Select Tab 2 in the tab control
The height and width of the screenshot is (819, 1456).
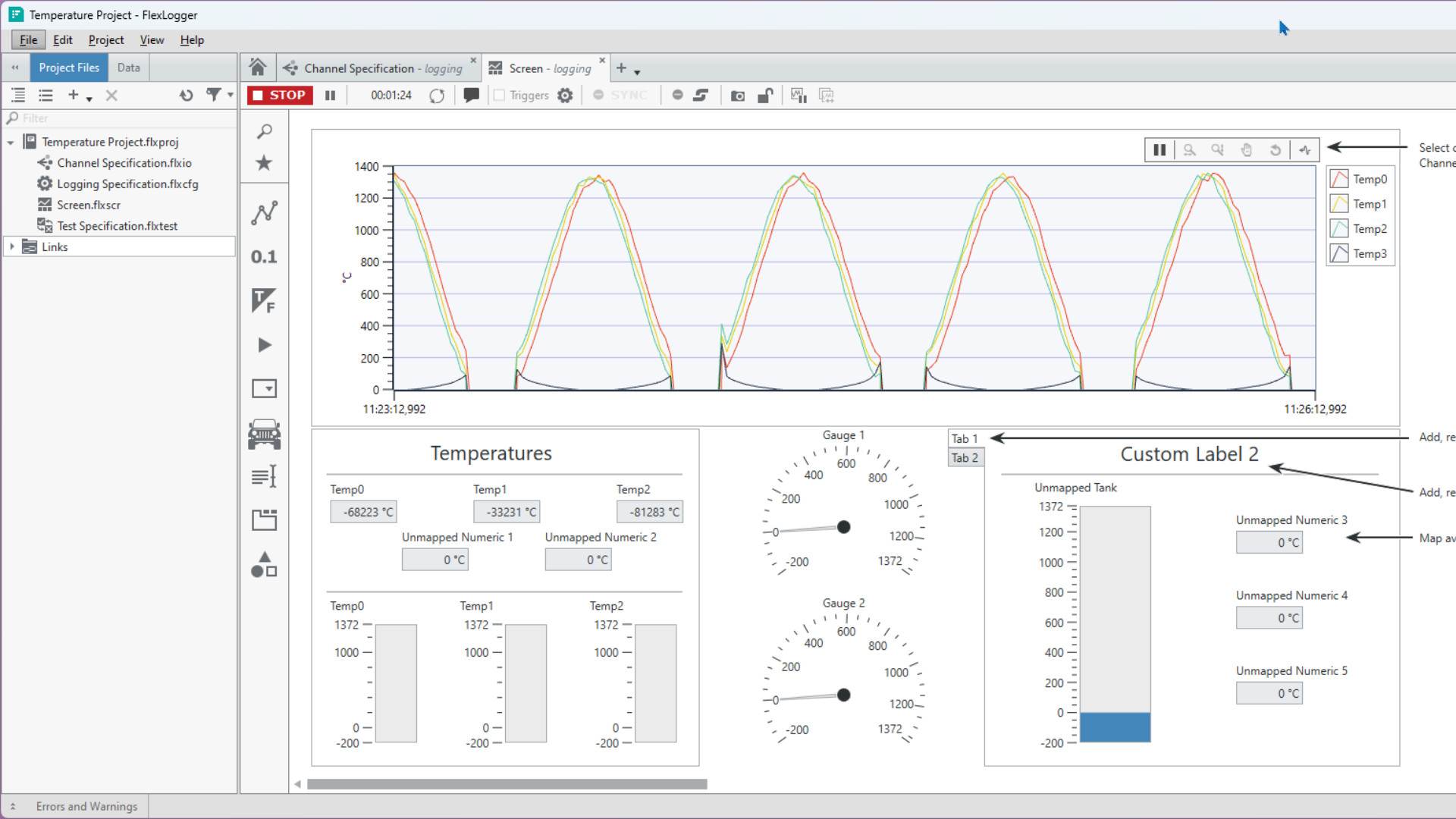point(965,458)
